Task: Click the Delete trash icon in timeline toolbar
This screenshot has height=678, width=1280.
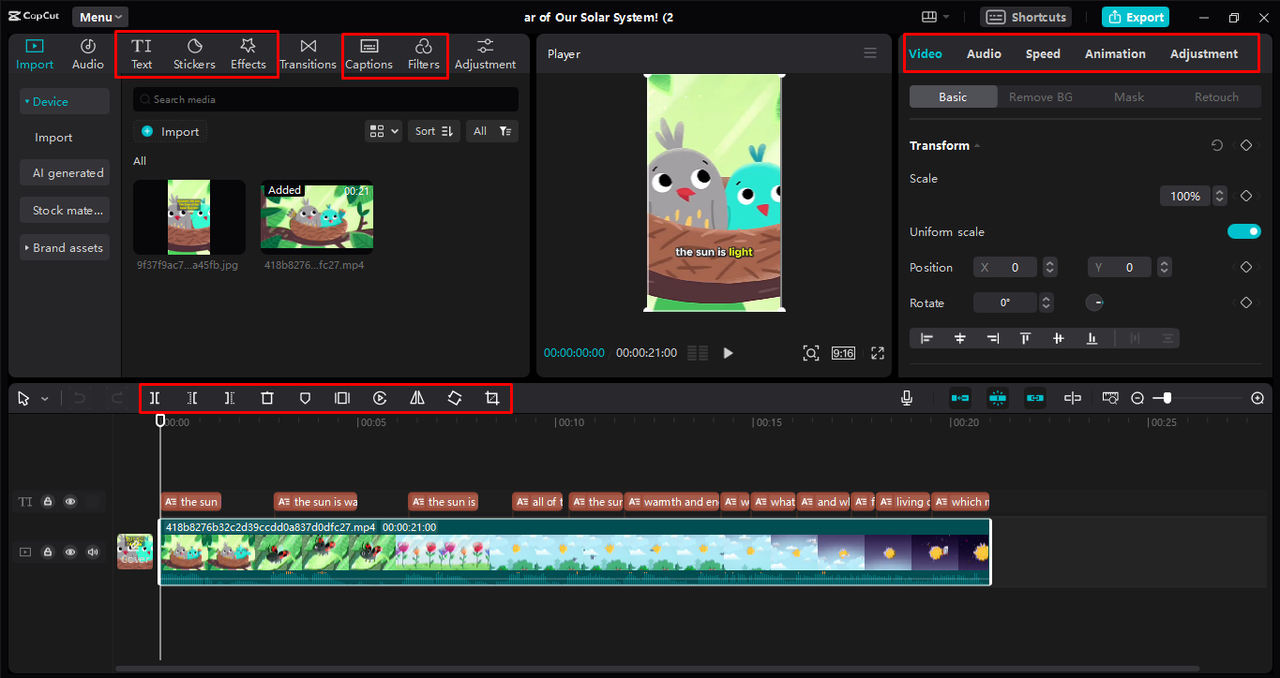Action: coord(267,398)
